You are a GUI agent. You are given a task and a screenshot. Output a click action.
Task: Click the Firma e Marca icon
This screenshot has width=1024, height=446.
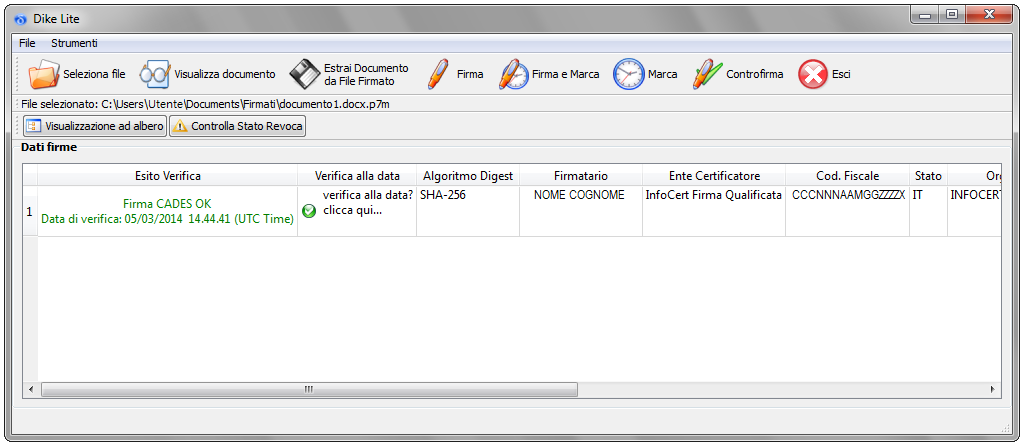513,74
